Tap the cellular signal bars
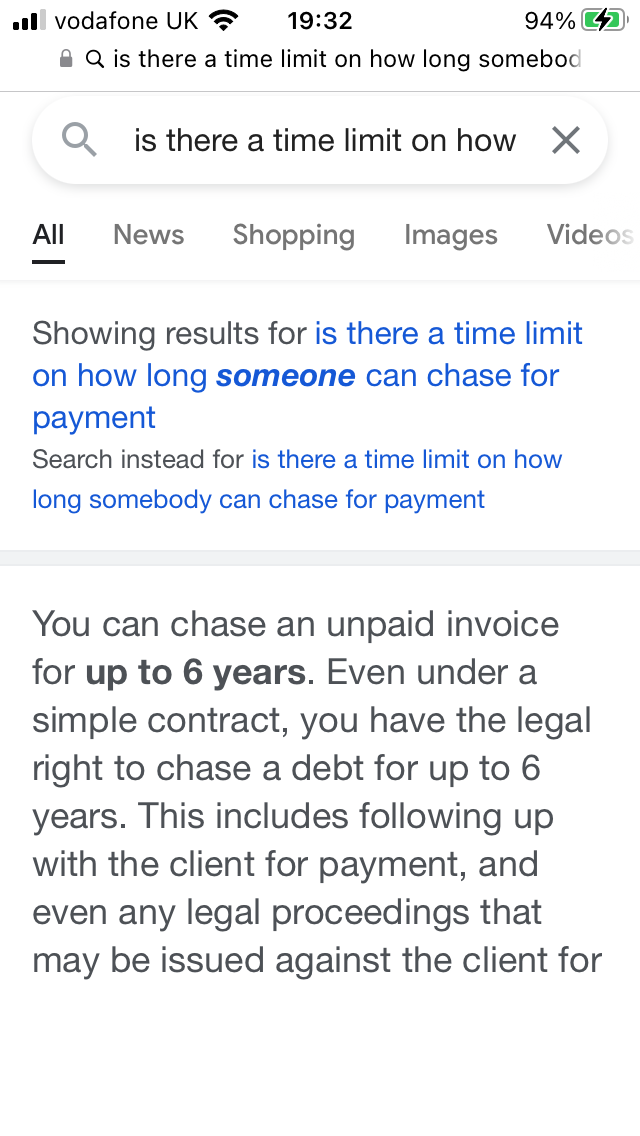Viewport: 640px width, 1136px height. coord(30,20)
